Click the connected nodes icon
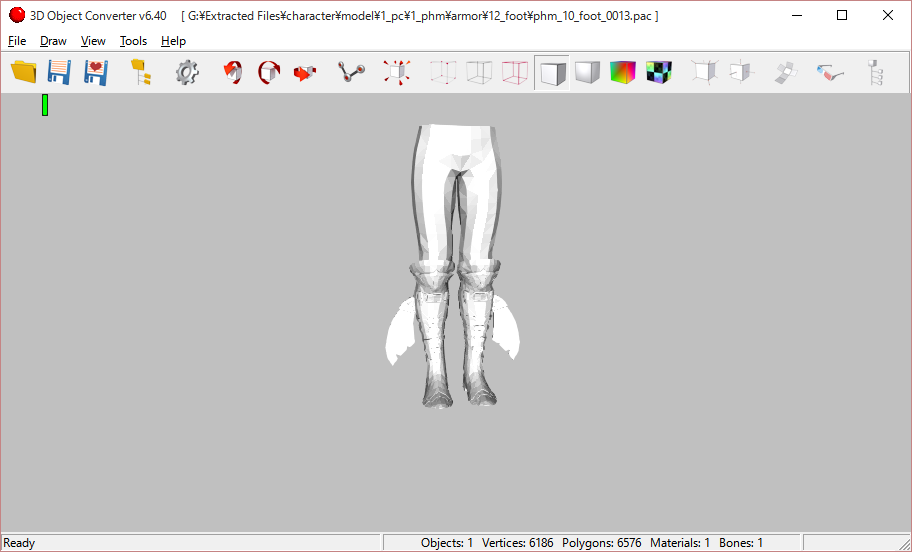 pyautogui.click(x=351, y=72)
